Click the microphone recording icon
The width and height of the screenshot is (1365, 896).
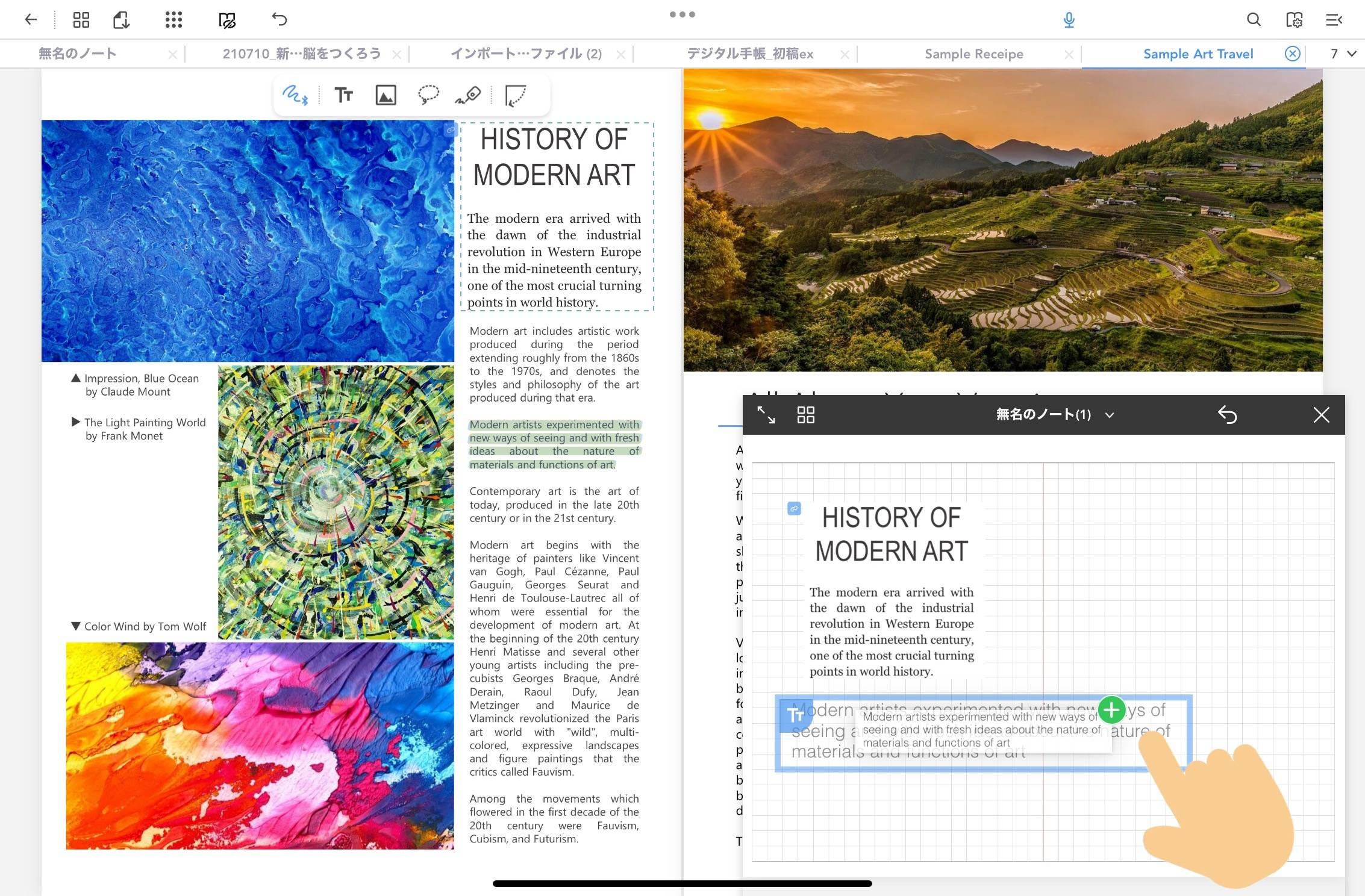tap(1069, 20)
